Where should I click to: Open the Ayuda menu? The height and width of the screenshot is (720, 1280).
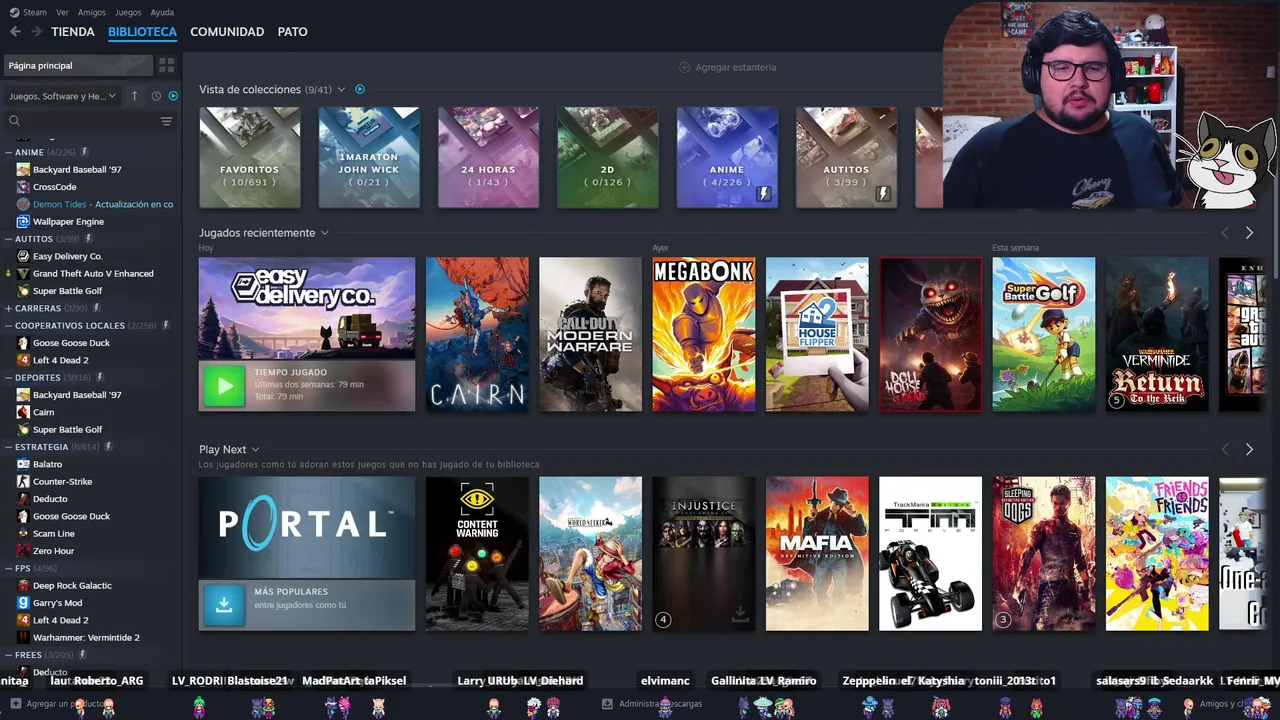tap(162, 12)
